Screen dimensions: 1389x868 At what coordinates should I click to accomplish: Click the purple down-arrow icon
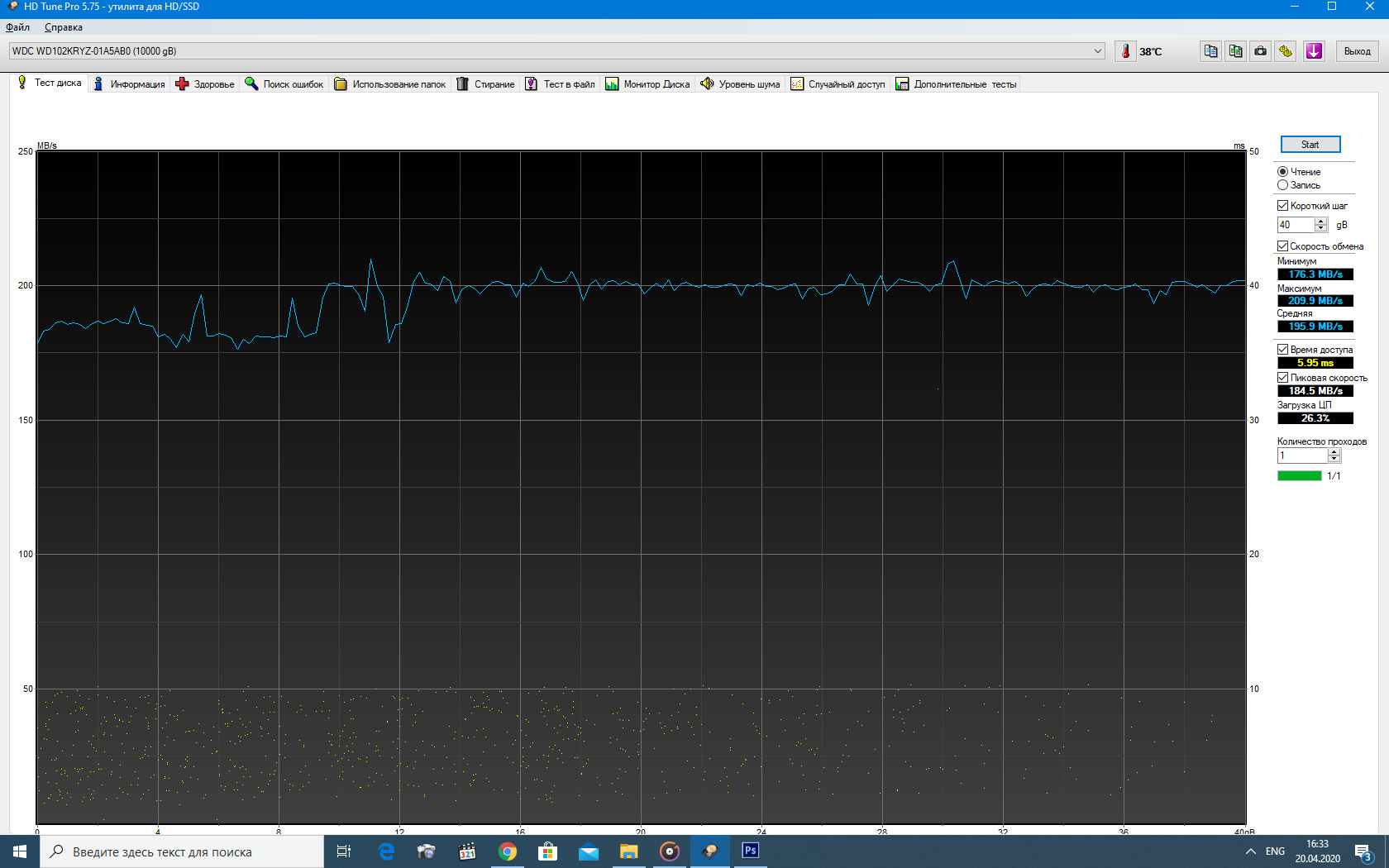coord(1314,51)
